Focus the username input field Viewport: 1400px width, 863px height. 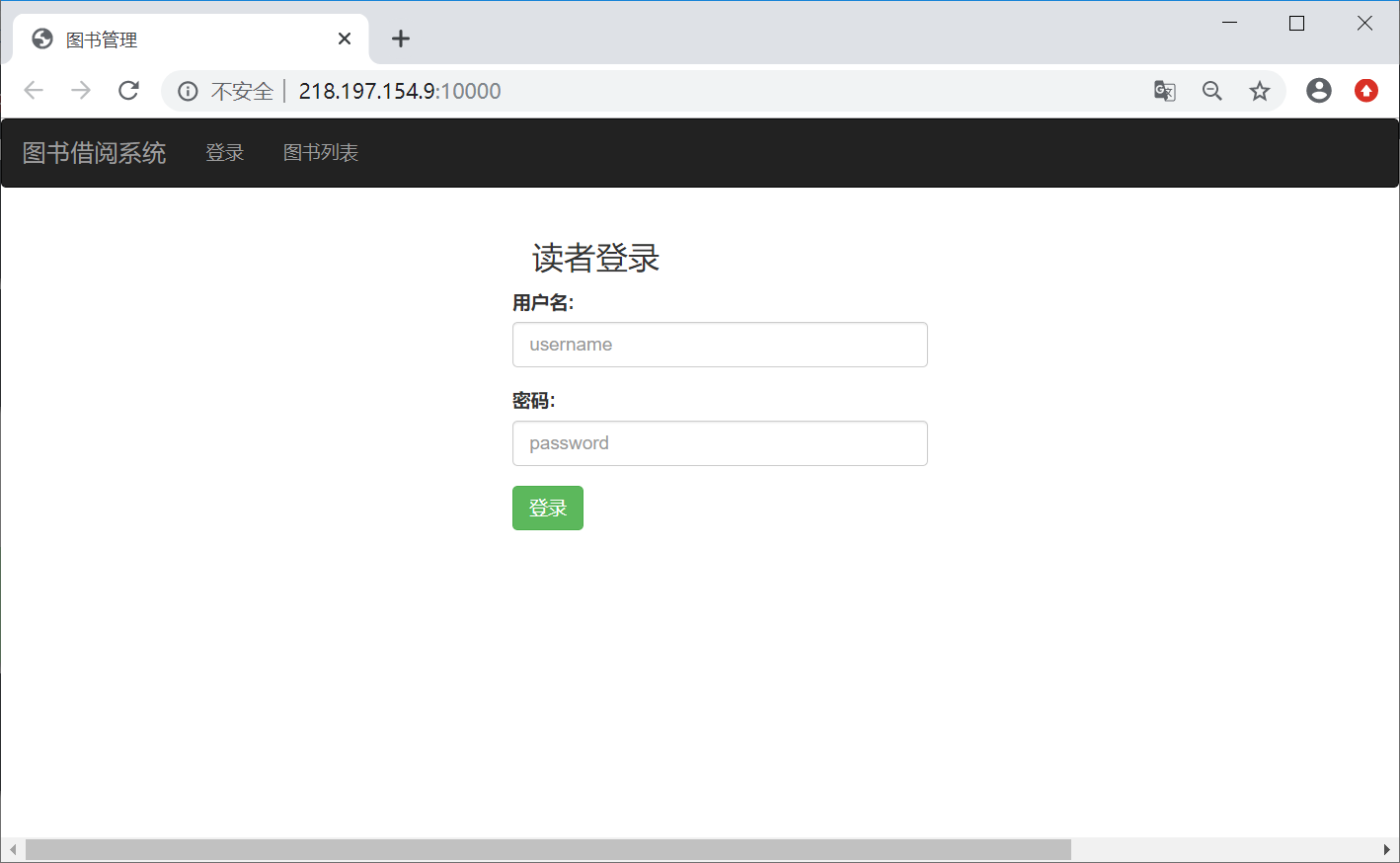[720, 345]
